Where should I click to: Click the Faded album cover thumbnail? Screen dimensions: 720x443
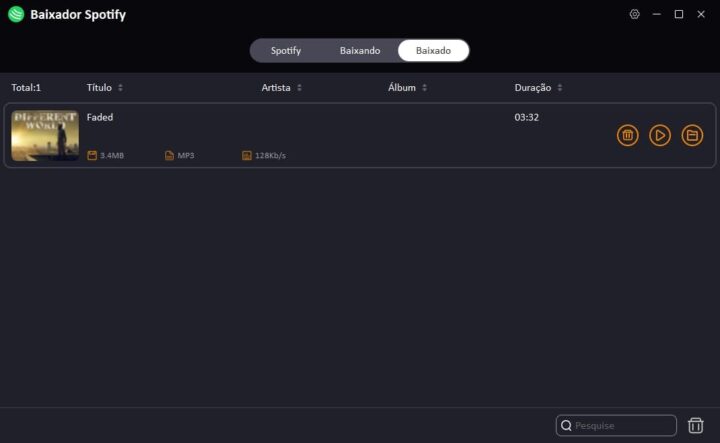pos(45,135)
